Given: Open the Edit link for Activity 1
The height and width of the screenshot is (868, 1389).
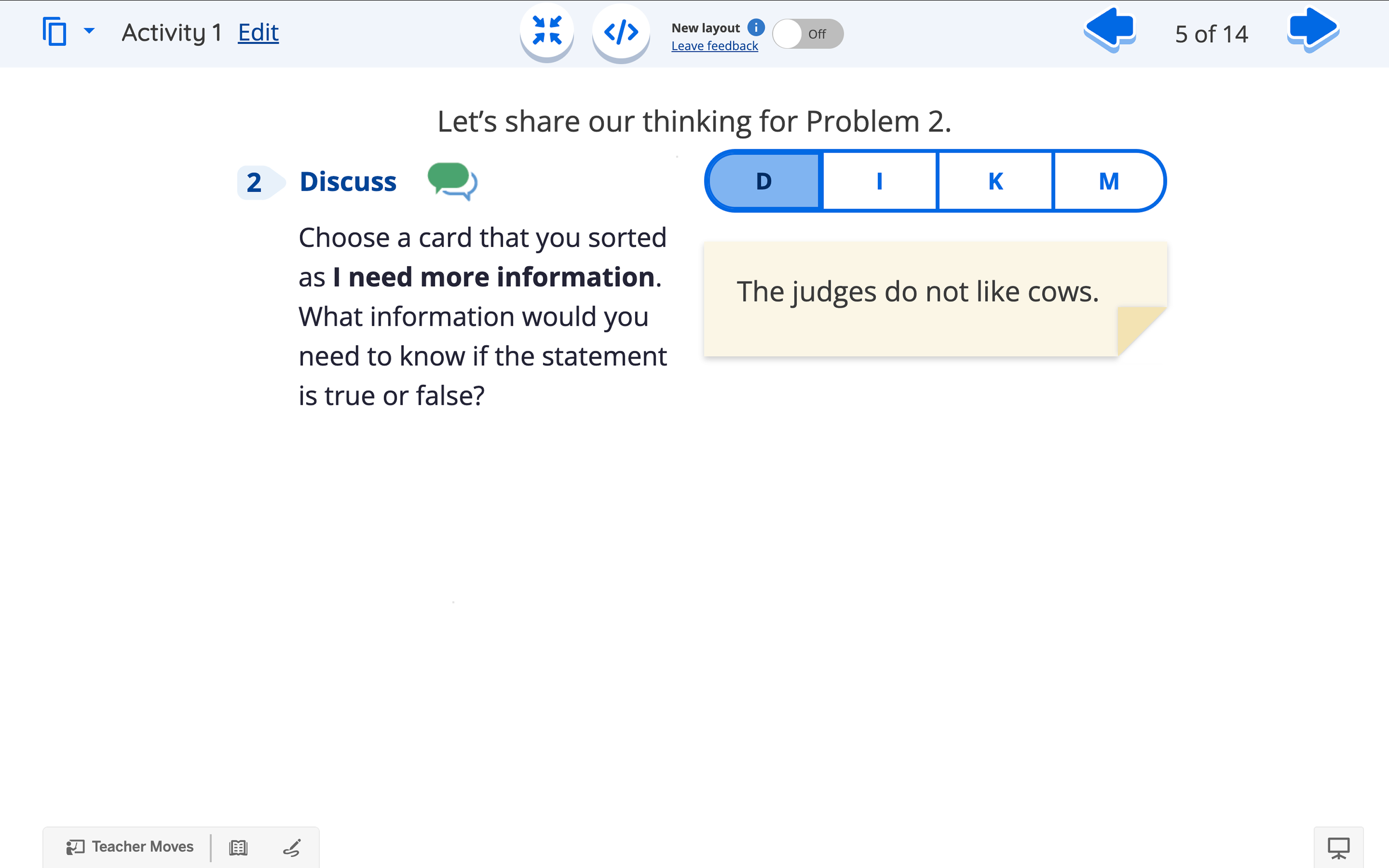Looking at the screenshot, I should click(258, 33).
